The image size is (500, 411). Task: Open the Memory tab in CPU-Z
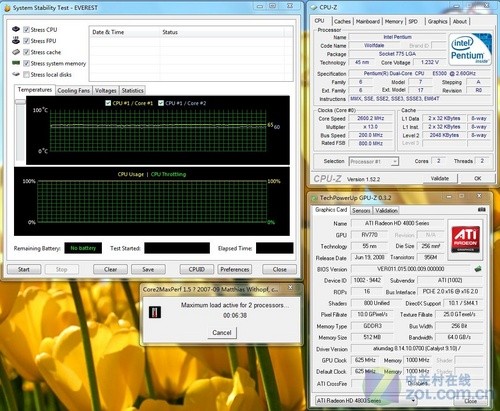coord(394,21)
